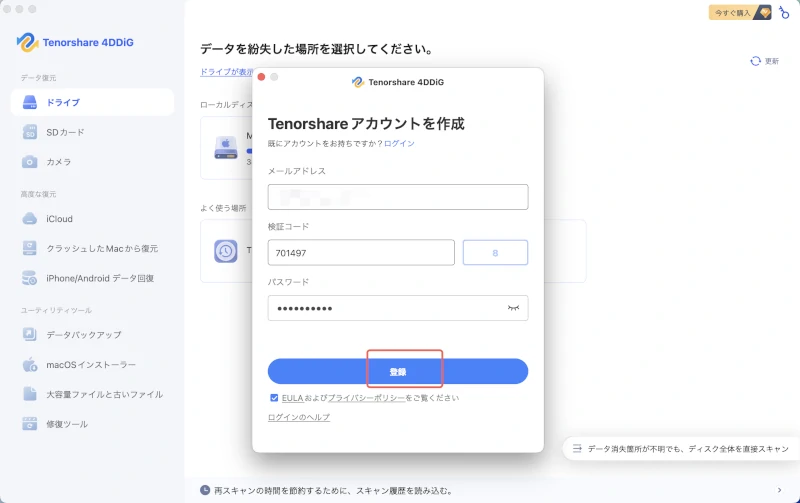The height and width of the screenshot is (503, 800).
Task: Open データバックアップ icon
Action: tap(30, 335)
